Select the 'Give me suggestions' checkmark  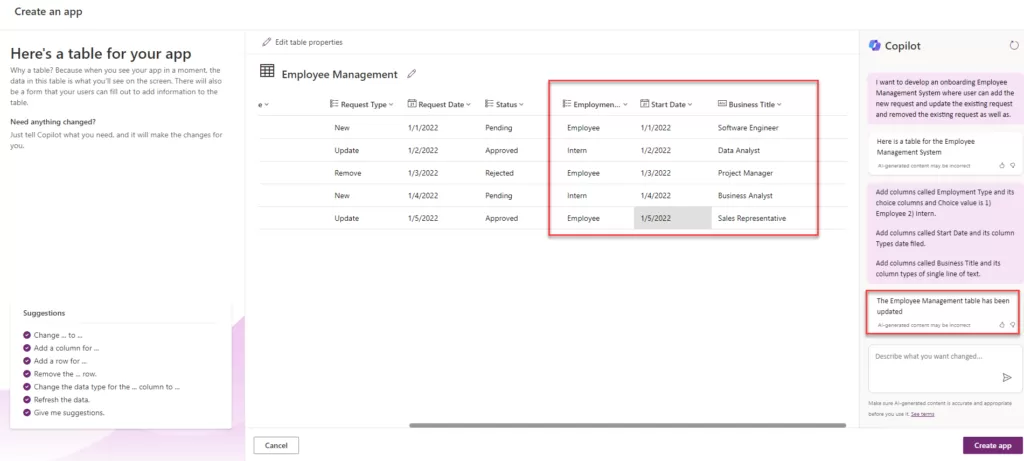[27, 412]
